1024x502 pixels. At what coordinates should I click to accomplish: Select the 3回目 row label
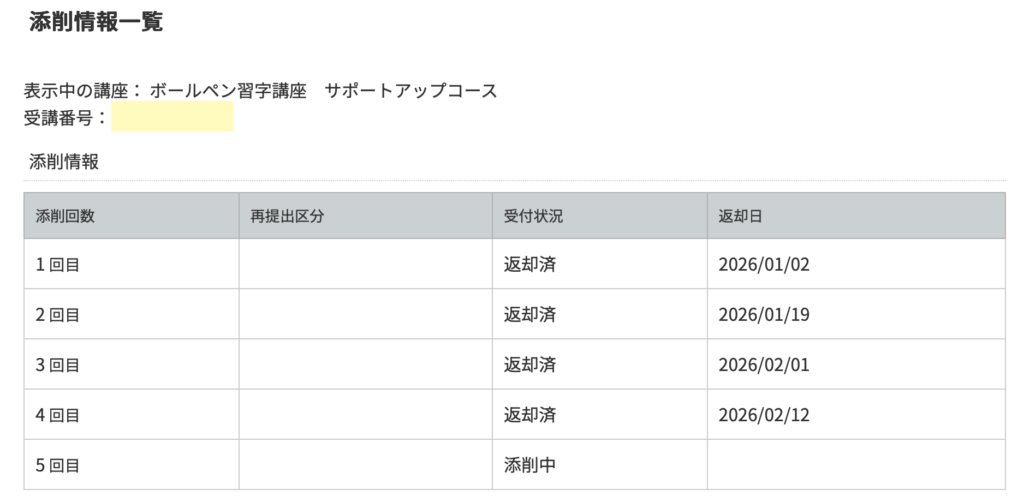58,365
